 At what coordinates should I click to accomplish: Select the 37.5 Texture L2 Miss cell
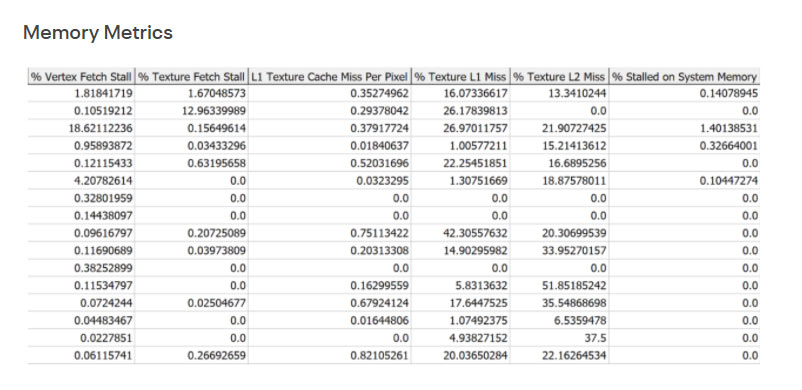pos(560,338)
